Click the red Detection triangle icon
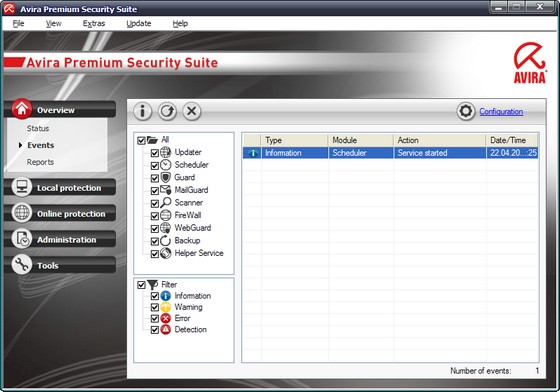Screen dimensions: 560x392 tap(165, 330)
